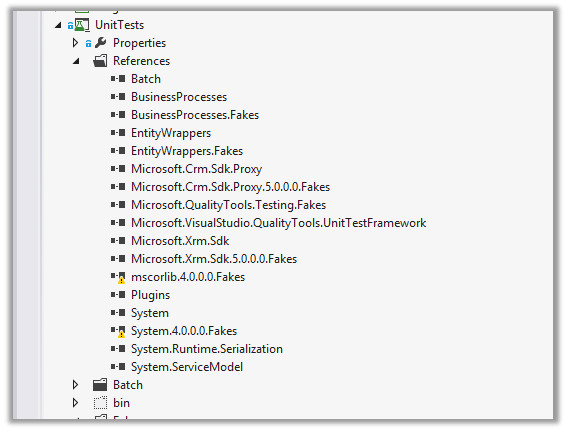Image resolution: width=566 pixels, height=430 pixels.
Task: Click the dotted bin folder icon
Action: [x=100, y=403]
